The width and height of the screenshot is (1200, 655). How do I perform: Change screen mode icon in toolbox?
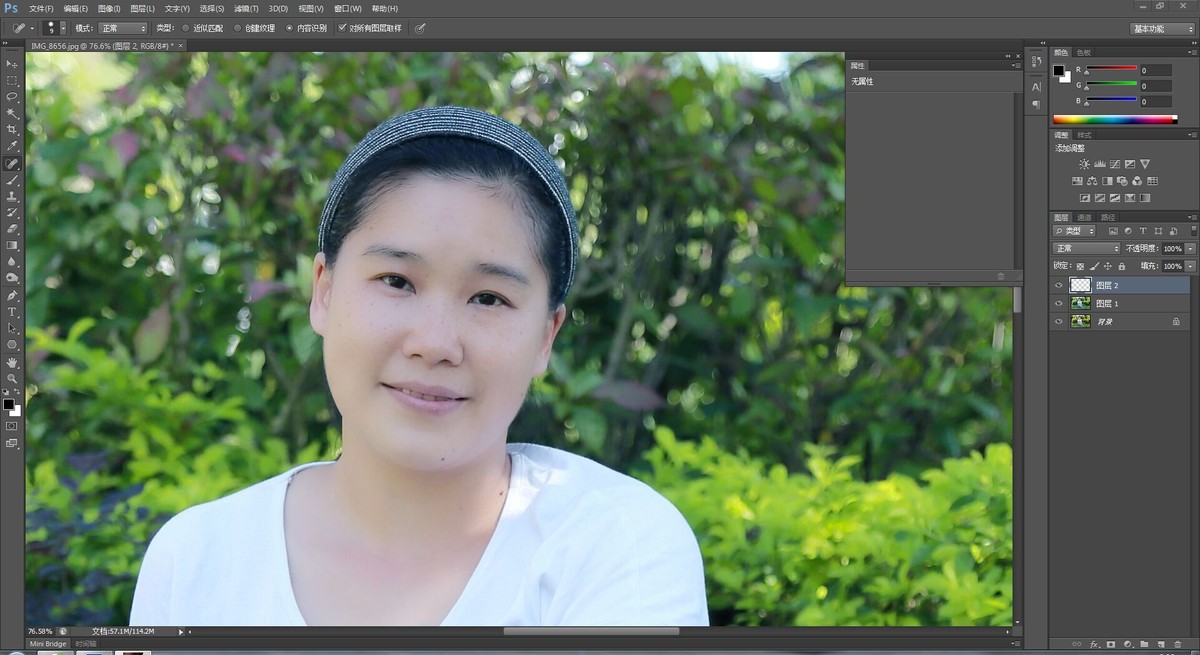coord(12,443)
